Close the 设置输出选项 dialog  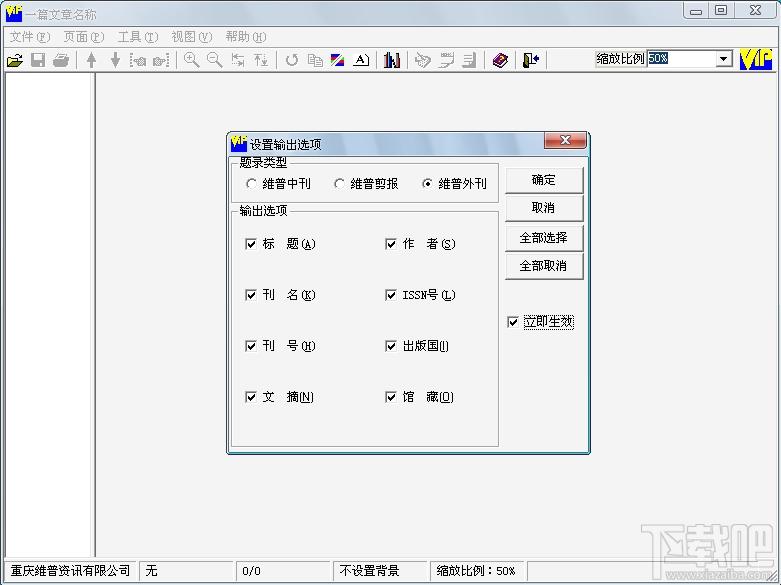point(565,141)
